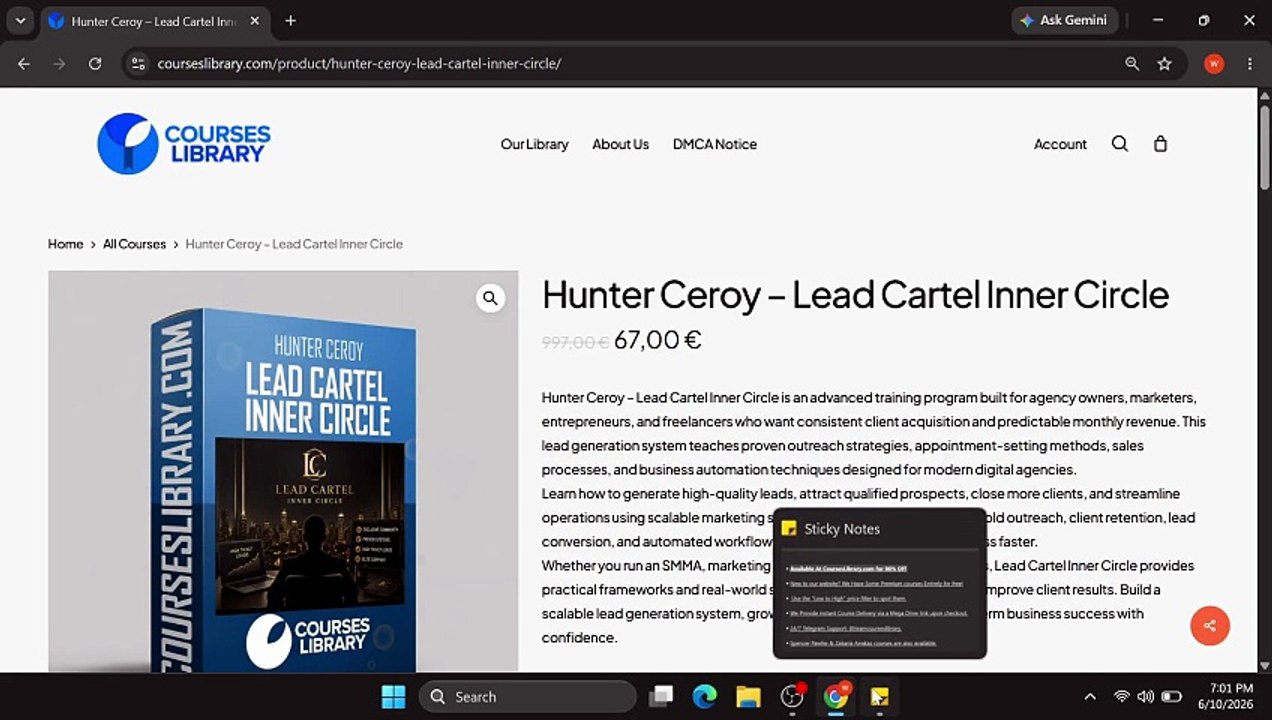The width and height of the screenshot is (1272, 720).
Task: Go to Home breadcrumb
Action: (66, 244)
